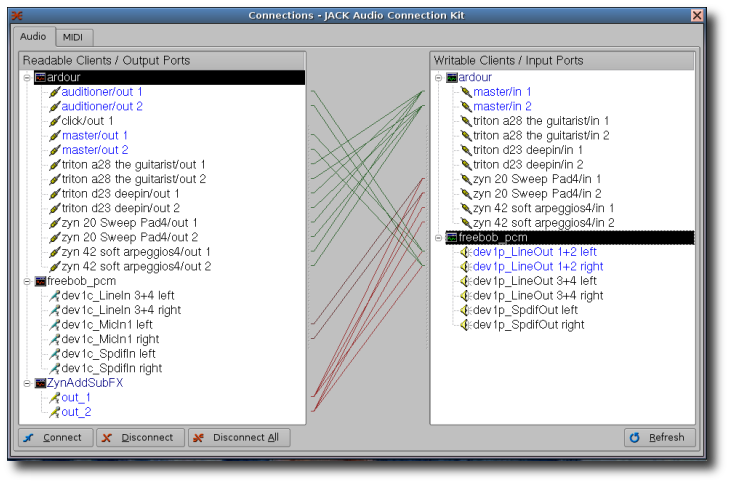Image resolution: width=730 pixels, height=484 pixels.
Task: Select dev1p_LineOut 1+2 right port
Action: click(x=538, y=267)
